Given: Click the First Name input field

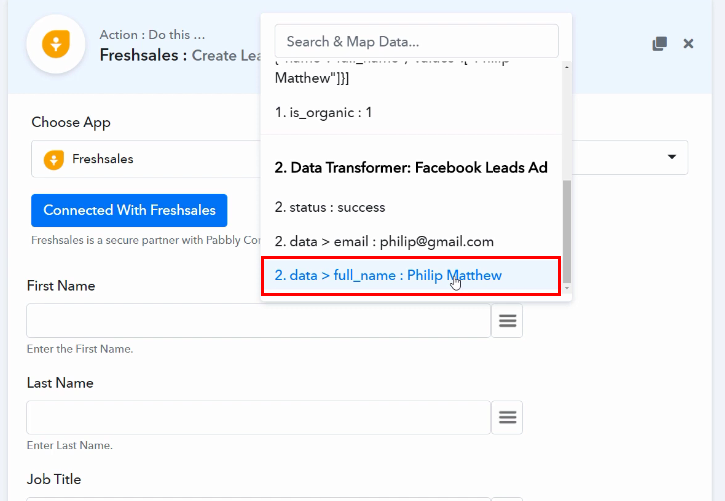Looking at the screenshot, I should click(x=258, y=321).
